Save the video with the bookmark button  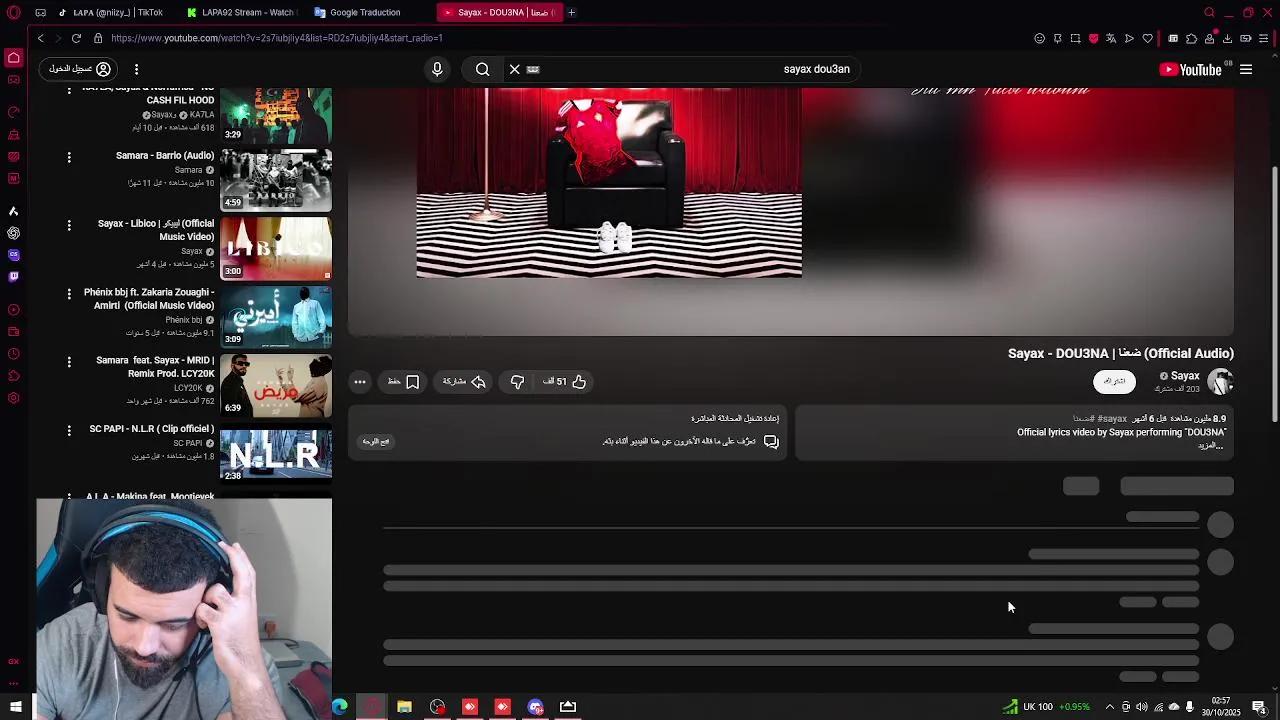404,381
